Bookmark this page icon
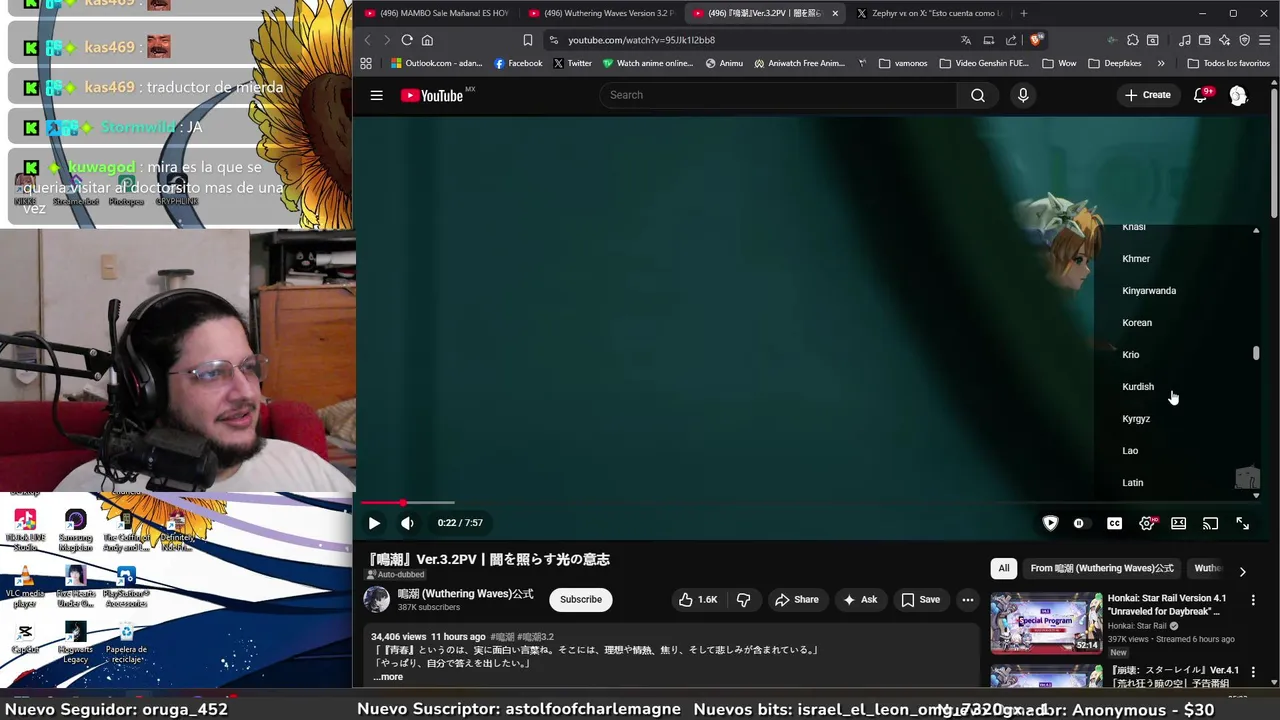The height and width of the screenshot is (720, 1280). (x=527, y=40)
